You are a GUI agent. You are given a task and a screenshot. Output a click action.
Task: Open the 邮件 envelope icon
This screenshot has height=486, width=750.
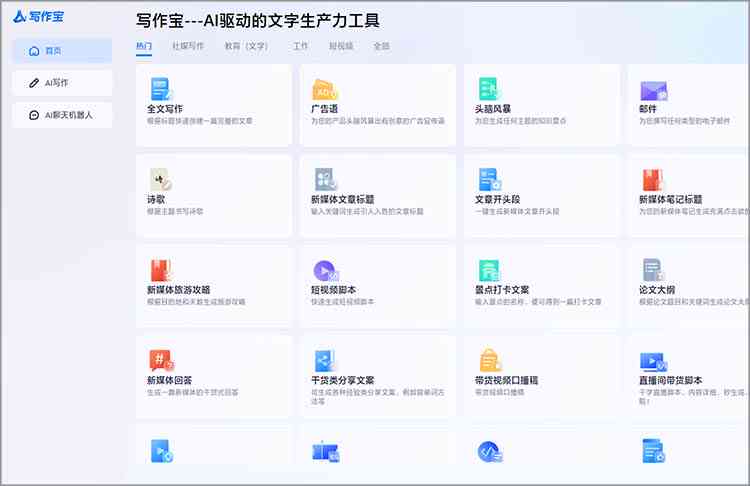[653, 91]
